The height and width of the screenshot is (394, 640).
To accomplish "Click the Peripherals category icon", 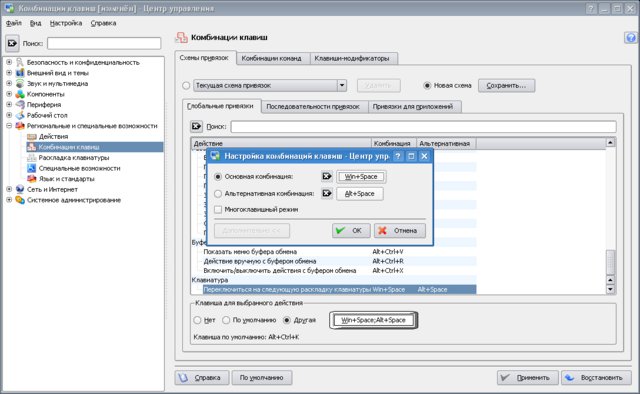I will point(20,105).
